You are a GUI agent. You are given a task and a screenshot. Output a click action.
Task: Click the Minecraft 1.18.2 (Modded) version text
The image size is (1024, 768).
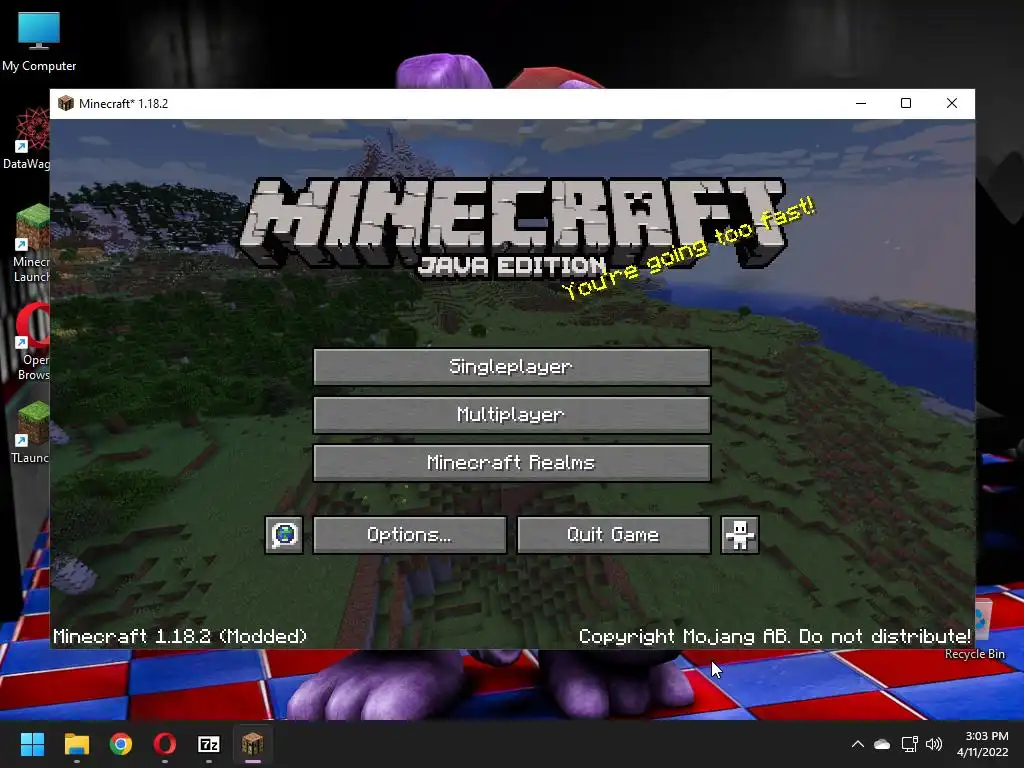180,636
